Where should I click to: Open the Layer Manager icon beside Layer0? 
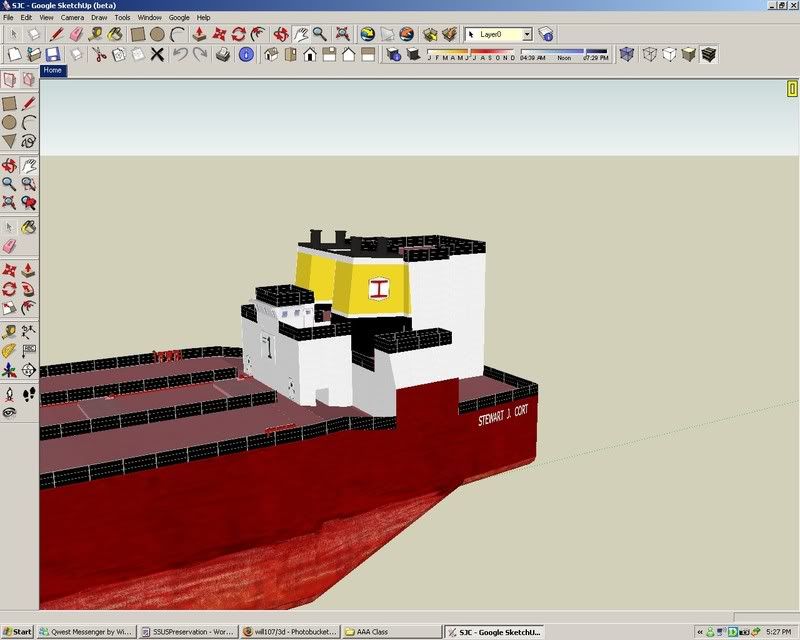[546, 34]
